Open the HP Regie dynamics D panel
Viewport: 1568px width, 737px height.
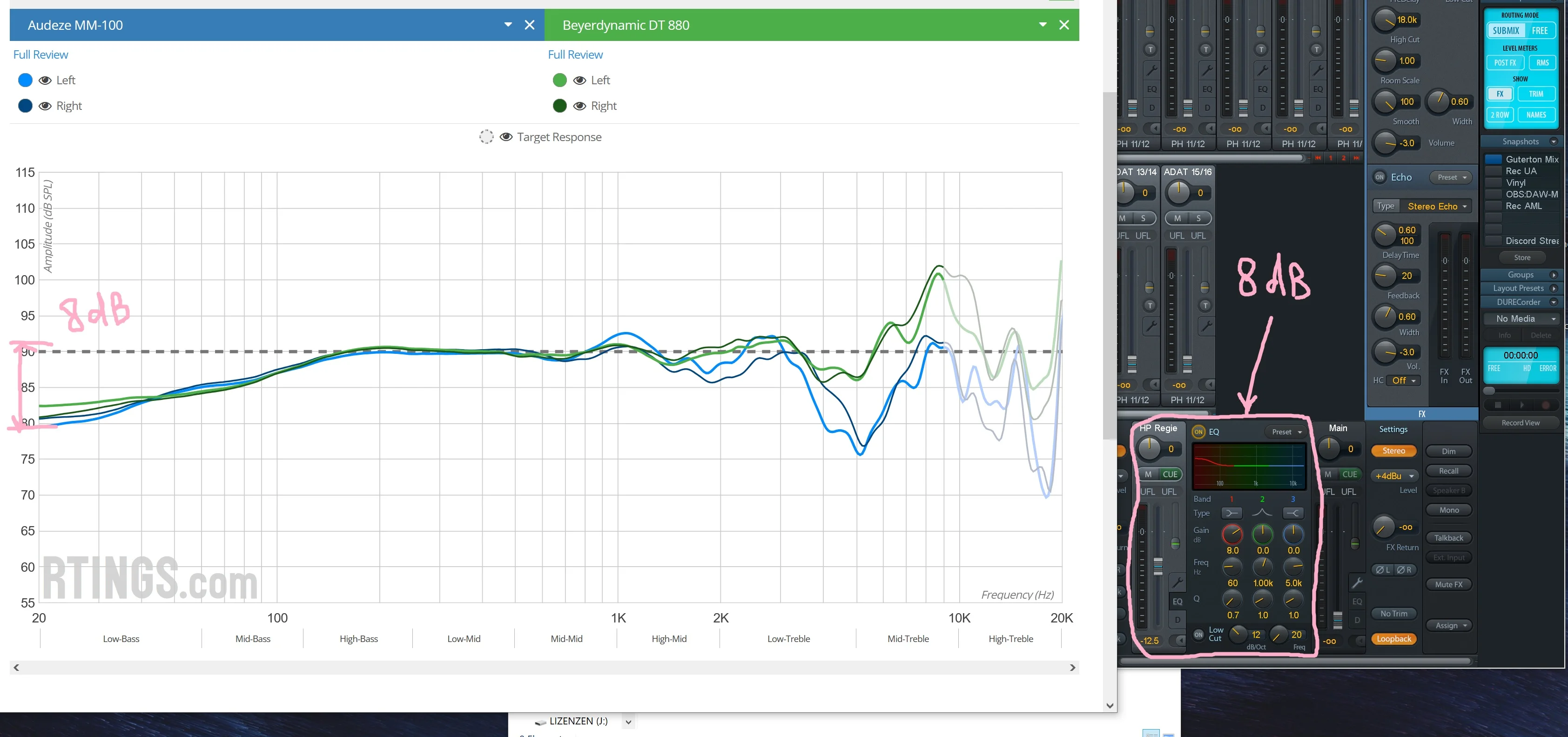click(1177, 620)
